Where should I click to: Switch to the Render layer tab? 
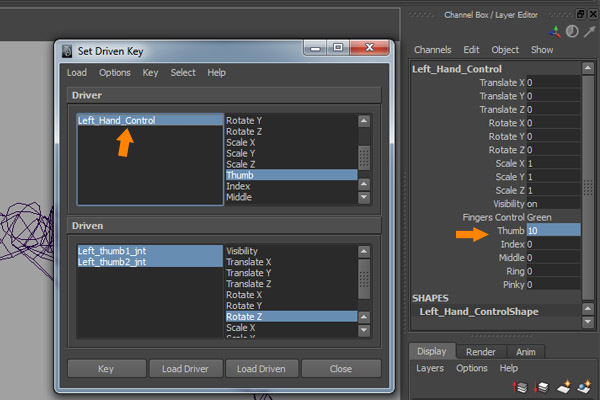pos(481,352)
